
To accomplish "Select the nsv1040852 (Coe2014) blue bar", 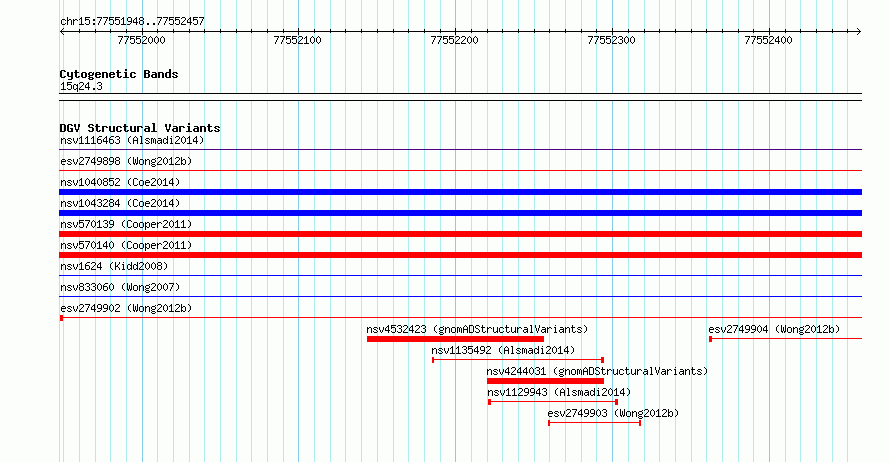I will click(460, 192).
